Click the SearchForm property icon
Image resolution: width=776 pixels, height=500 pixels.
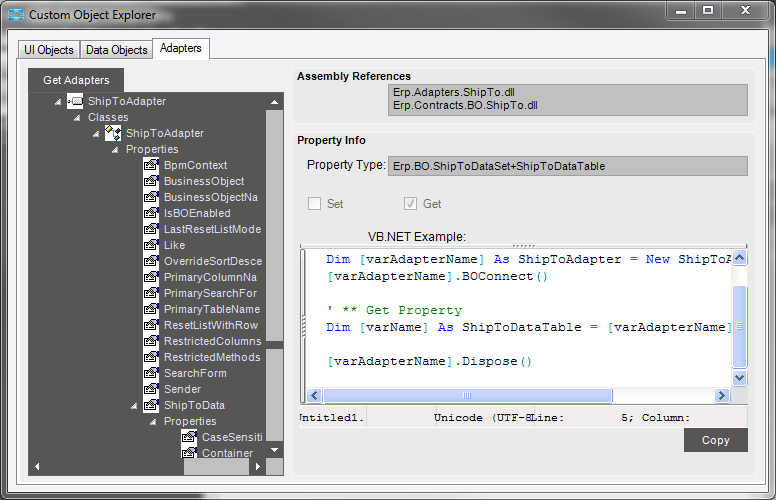151,373
